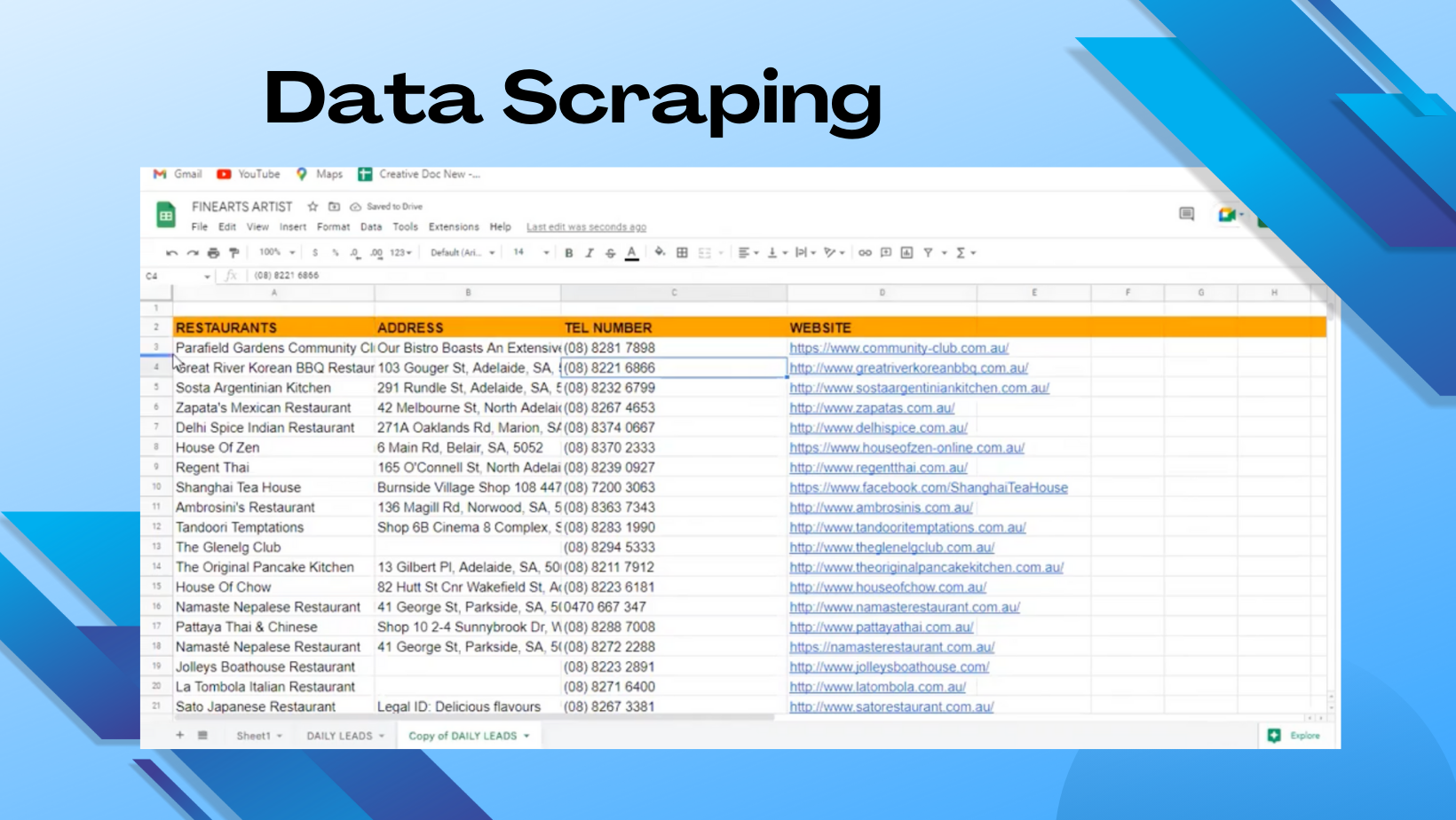The image size is (1456, 820).
Task: Open the community-club.com.au website link
Action: click(x=899, y=348)
